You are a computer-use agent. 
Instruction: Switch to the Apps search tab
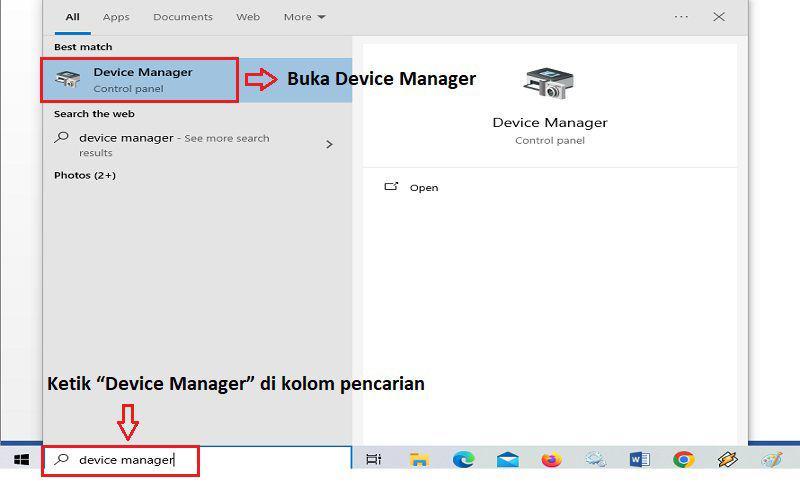(x=116, y=17)
